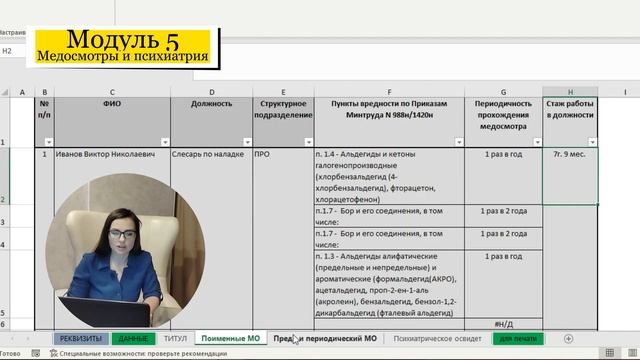Switch to the ДАННЫЕ sheet tab
The width and height of the screenshot is (640, 360).
pyautogui.click(x=133, y=338)
